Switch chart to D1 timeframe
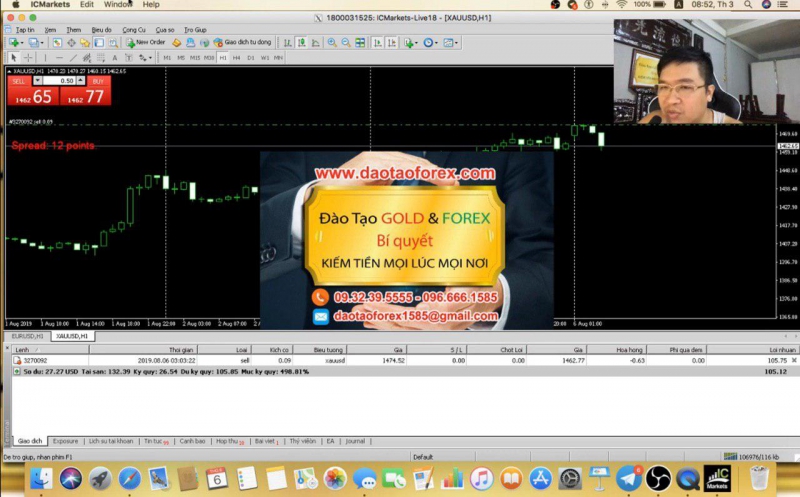Viewport: 800px width, 497px height. 251,58
